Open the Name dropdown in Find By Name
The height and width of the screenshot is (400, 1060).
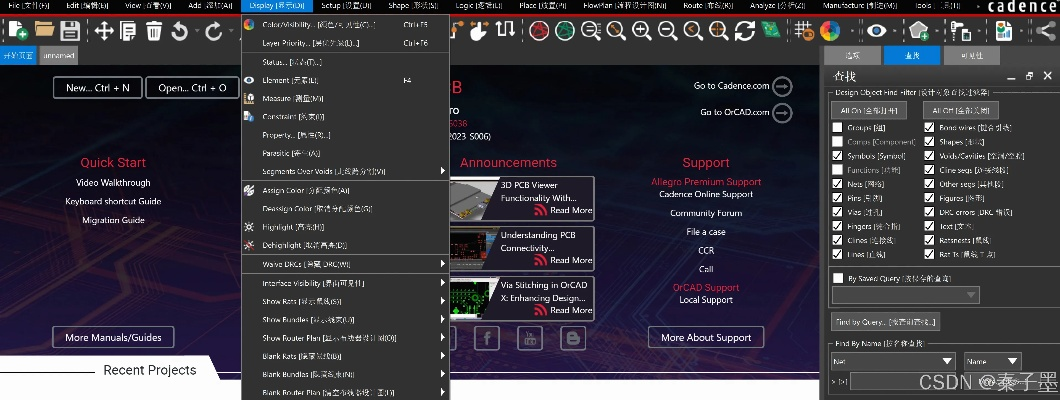(992, 361)
